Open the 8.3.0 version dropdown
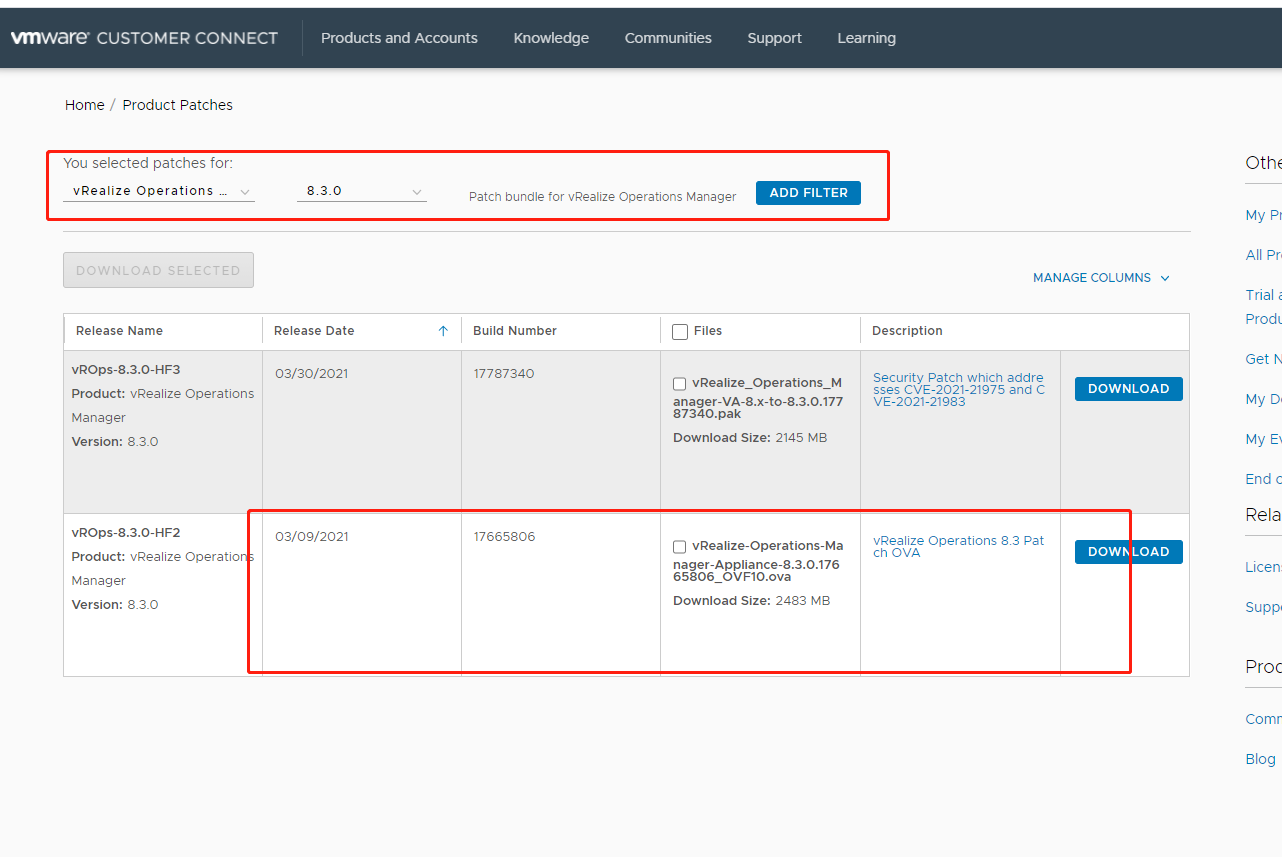The image size is (1282, 857). pyautogui.click(x=362, y=191)
